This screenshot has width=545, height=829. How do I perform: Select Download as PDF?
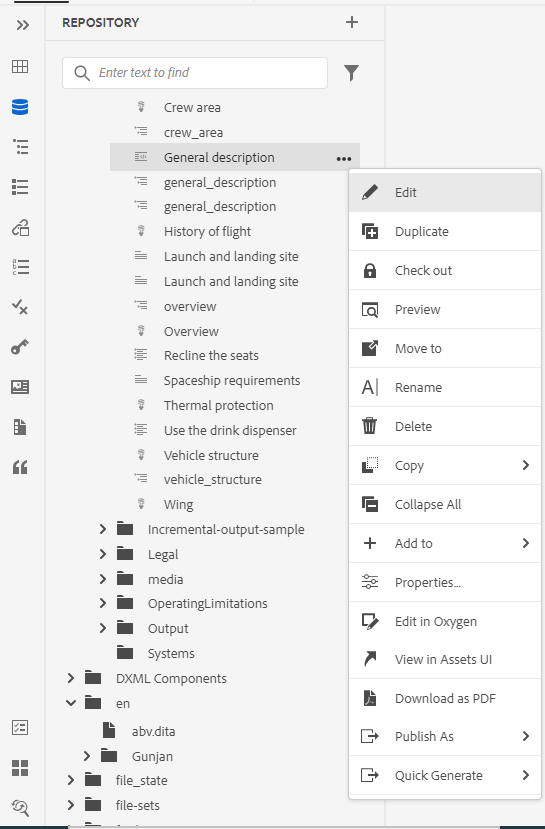pos(445,698)
